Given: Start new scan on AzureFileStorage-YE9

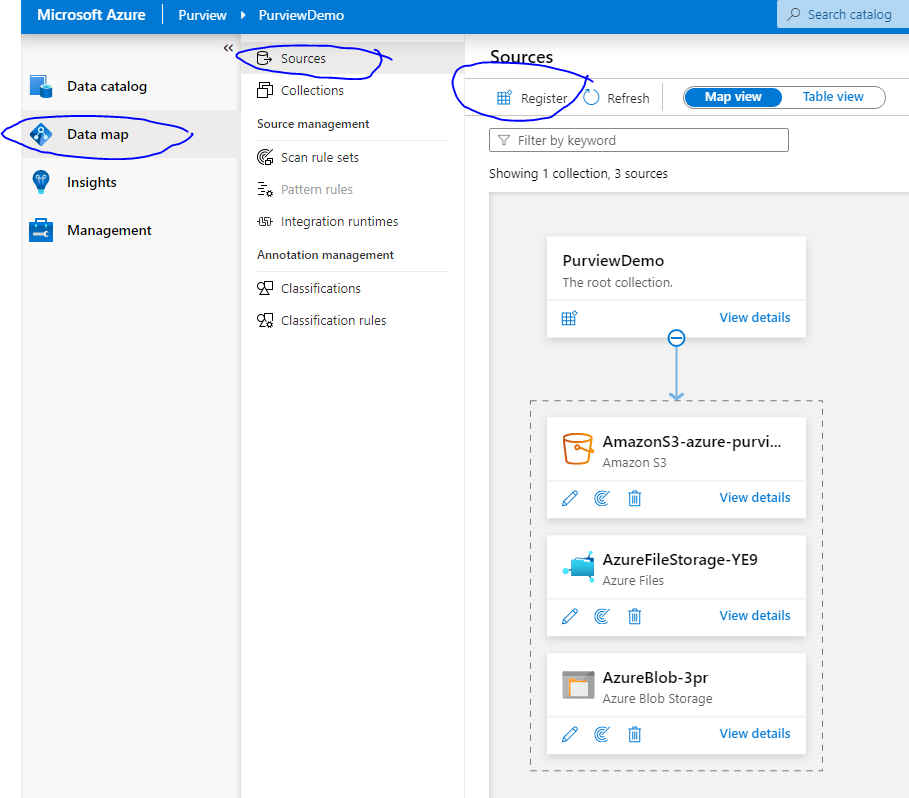Looking at the screenshot, I should [x=602, y=616].
